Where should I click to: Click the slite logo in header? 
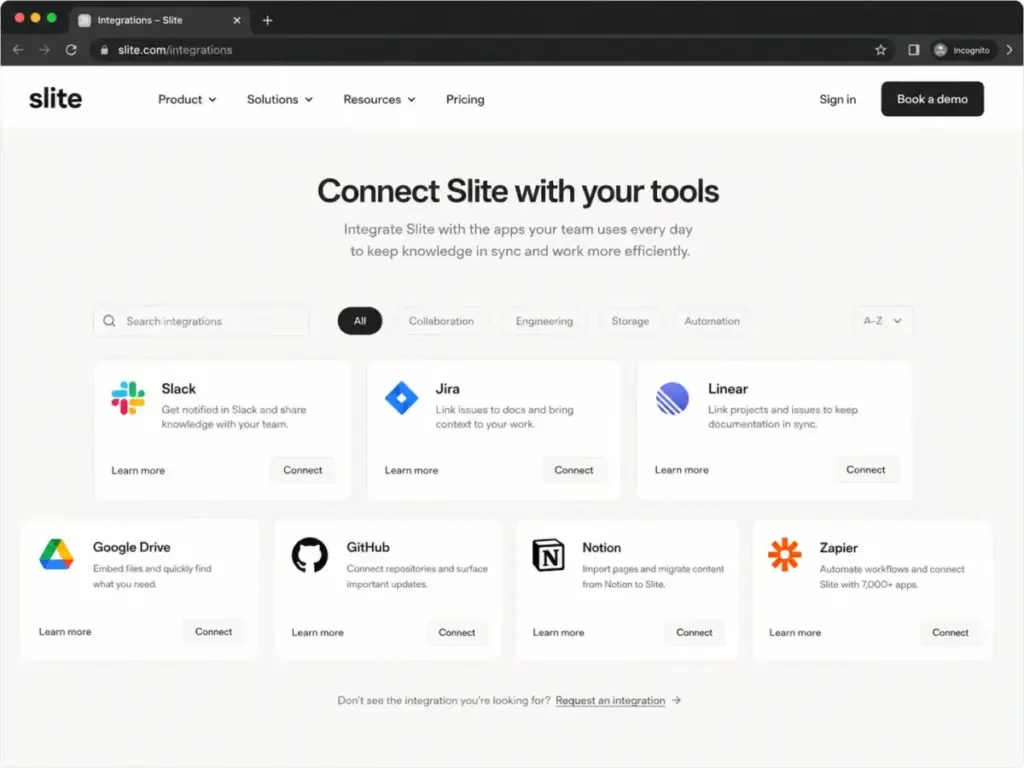point(56,99)
